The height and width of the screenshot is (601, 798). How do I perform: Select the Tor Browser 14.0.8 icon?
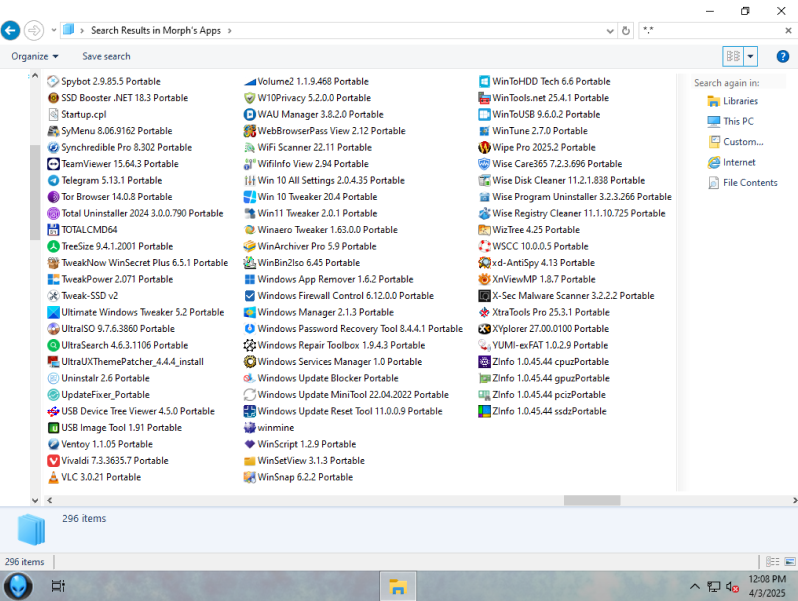tap(53, 197)
